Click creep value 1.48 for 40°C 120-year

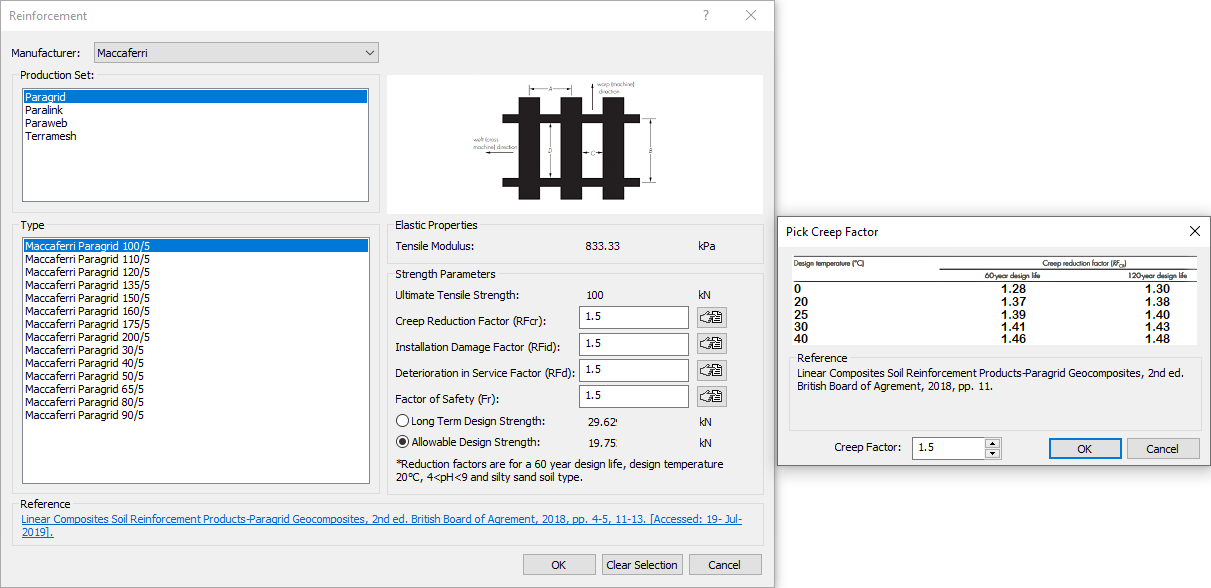pyautogui.click(x=1157, y=340)
